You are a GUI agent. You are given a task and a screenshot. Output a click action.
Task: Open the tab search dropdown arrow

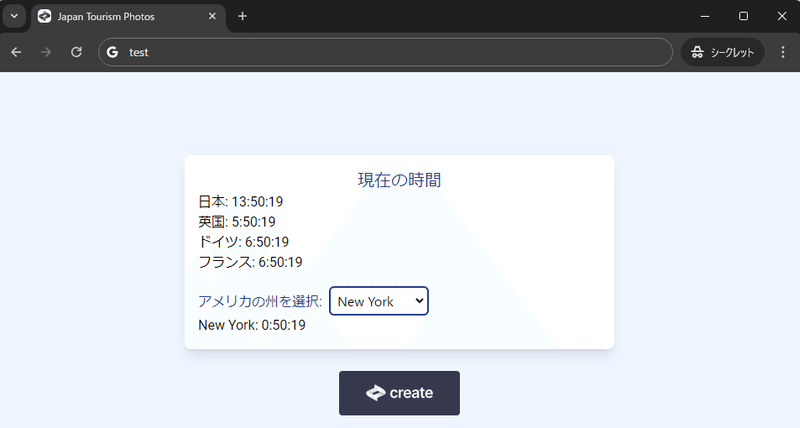point(14,16)
